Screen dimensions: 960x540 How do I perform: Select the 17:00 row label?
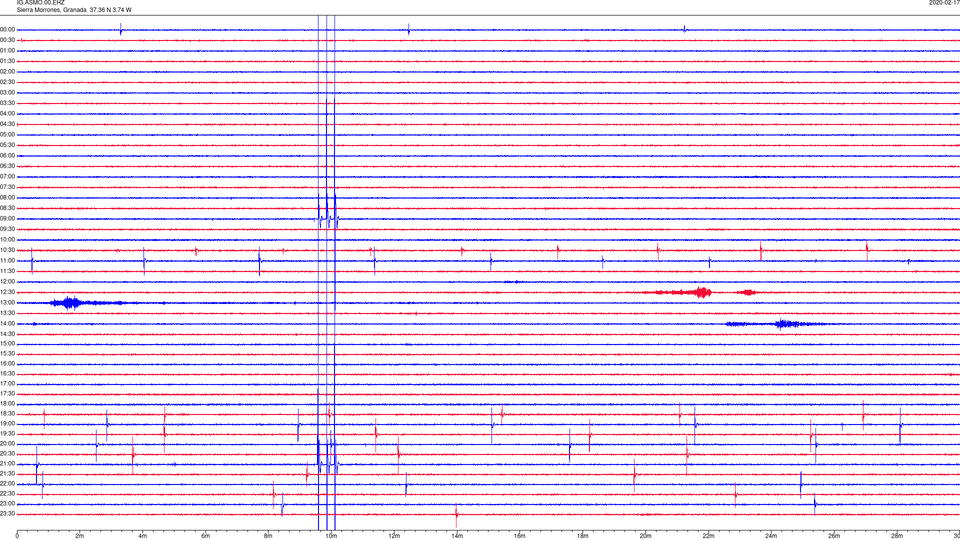click(7, 383)
